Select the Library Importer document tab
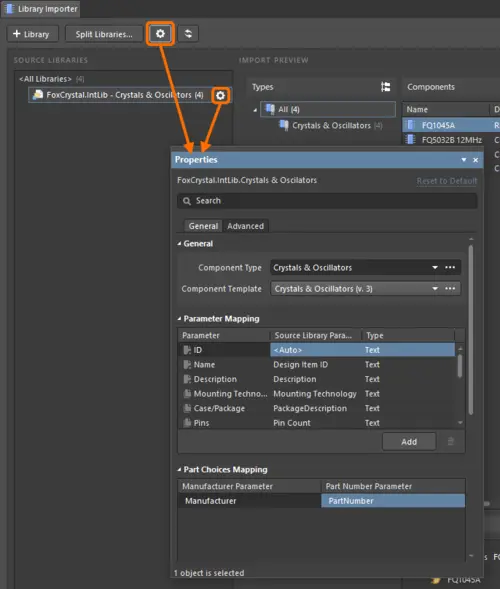Viewport: 500px width, 589px height. (41, 9)
